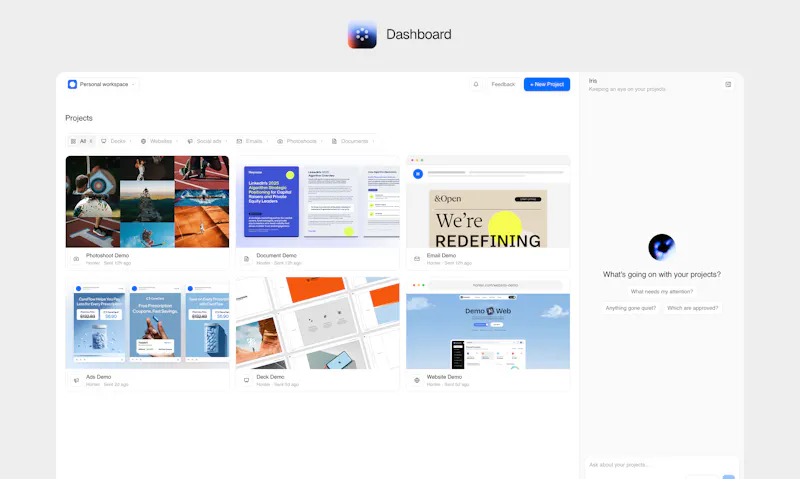The height and width of the screenshot is (479, 800).
Task: Click the megaphone icon beside Ads Demo
Action: pos(76,380)
